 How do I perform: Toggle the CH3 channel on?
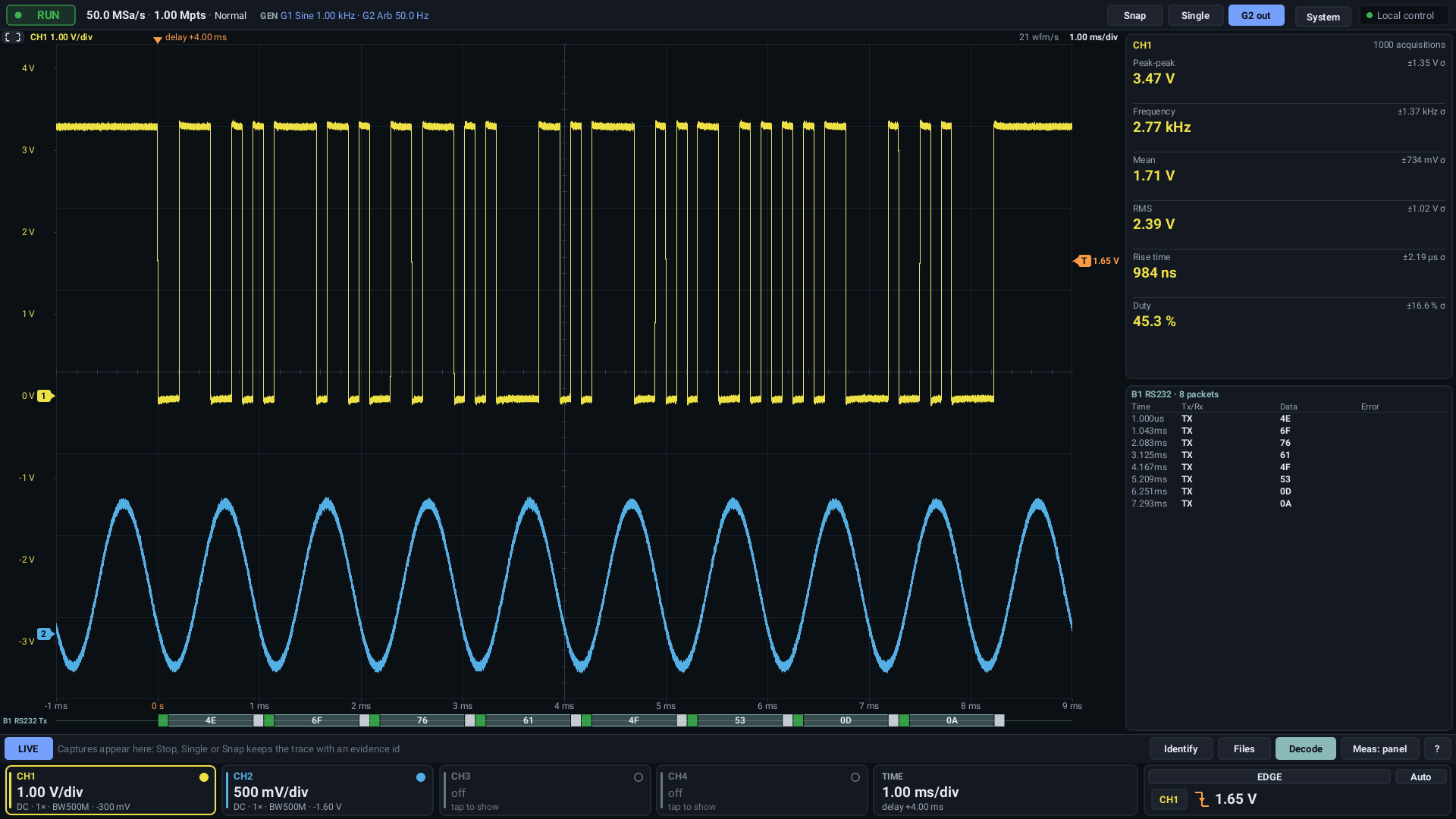[x=544, y=790]
